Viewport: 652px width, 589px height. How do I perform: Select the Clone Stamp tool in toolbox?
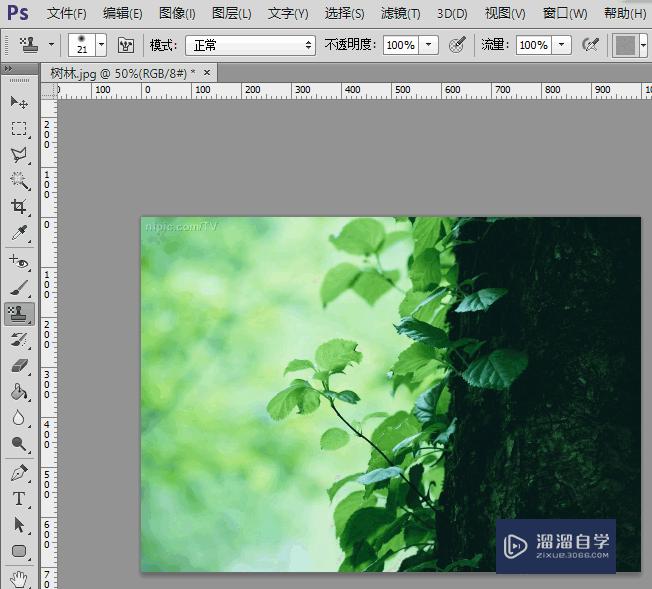pyautogui.click(x=19, y=314)
